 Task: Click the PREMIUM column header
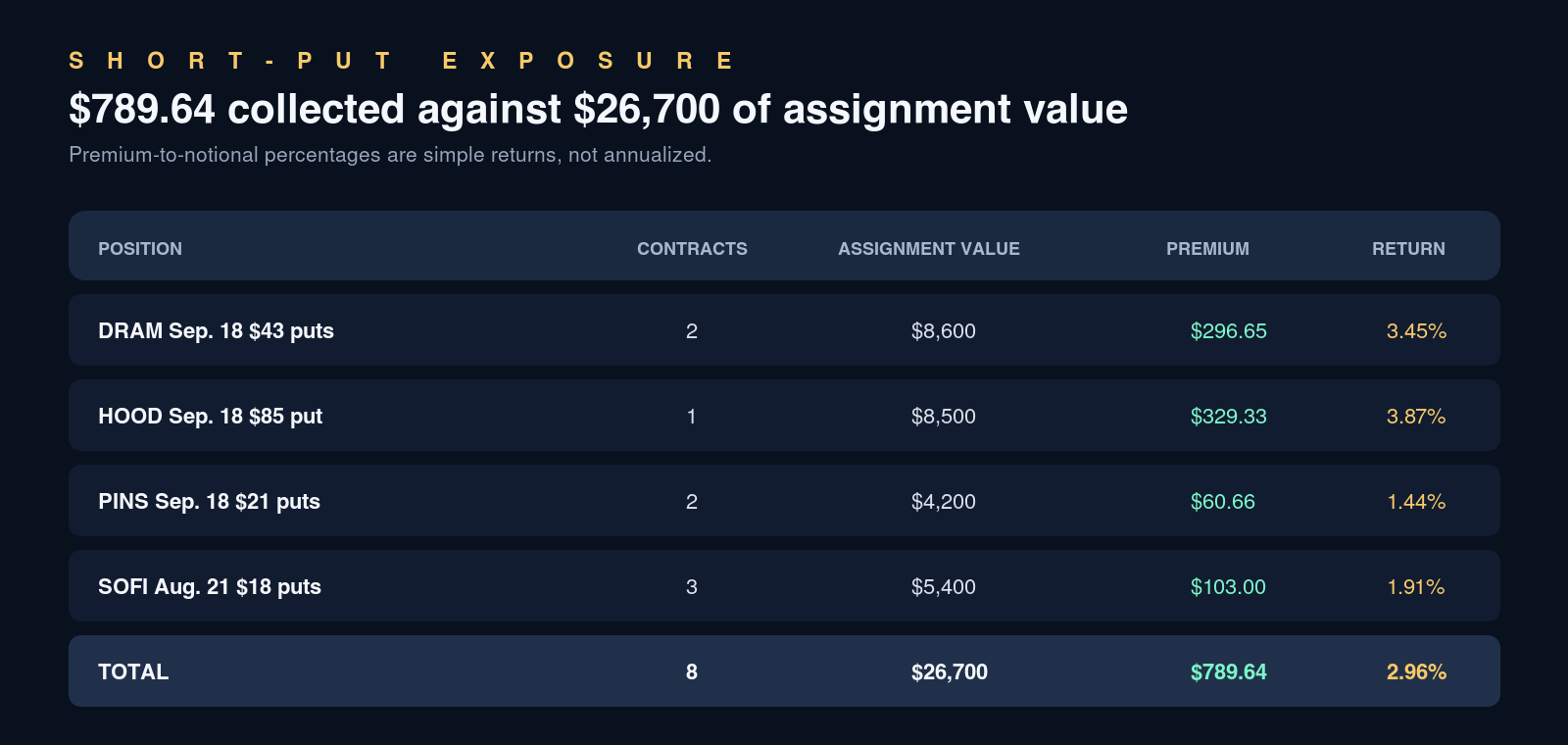pyautogui.click(x=1207, y=249)
